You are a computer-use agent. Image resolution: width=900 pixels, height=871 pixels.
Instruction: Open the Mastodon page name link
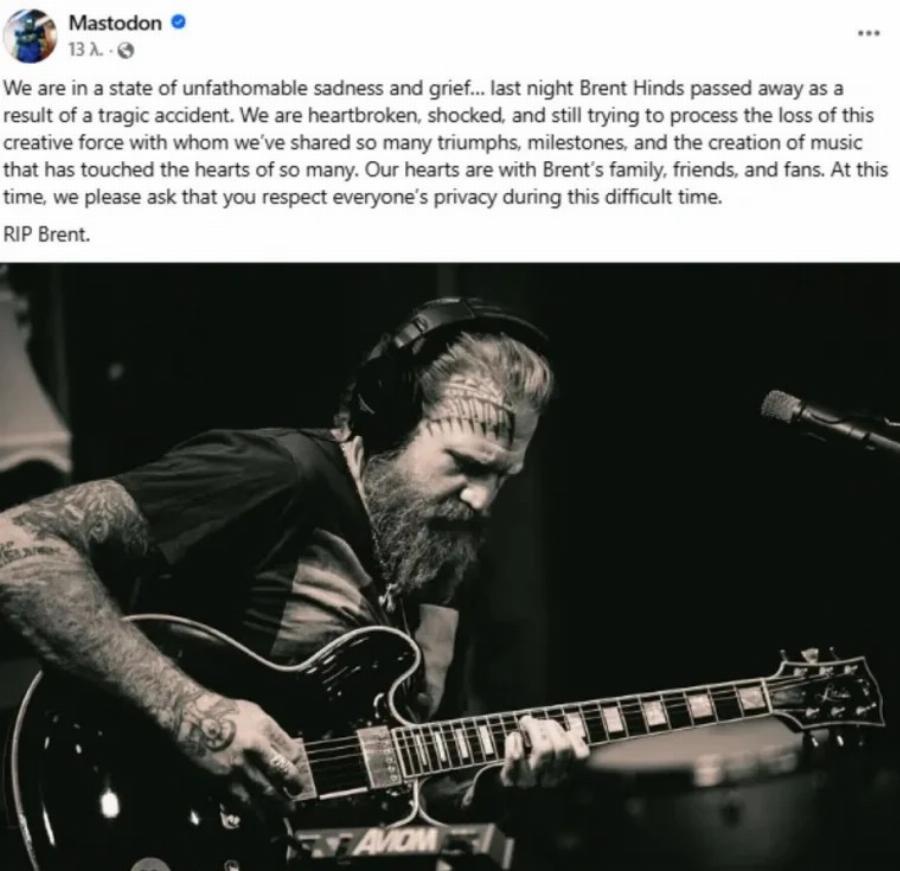115,23
